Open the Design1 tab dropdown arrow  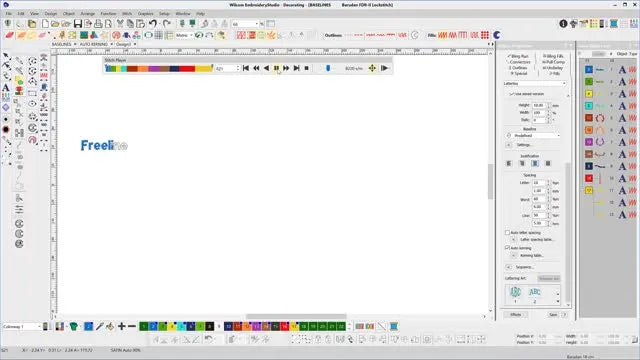pos(135,44)
